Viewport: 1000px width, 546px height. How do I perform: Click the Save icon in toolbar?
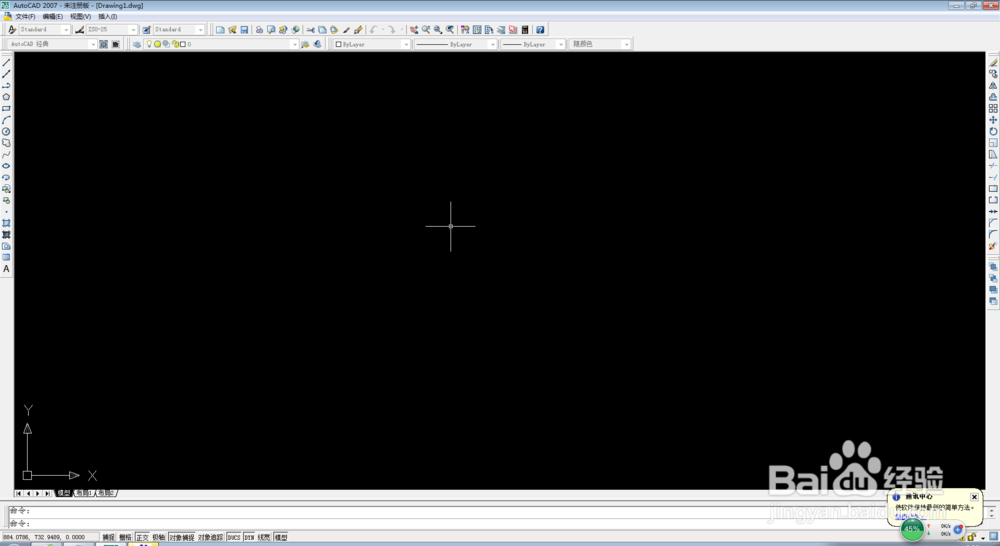(244, 30)
